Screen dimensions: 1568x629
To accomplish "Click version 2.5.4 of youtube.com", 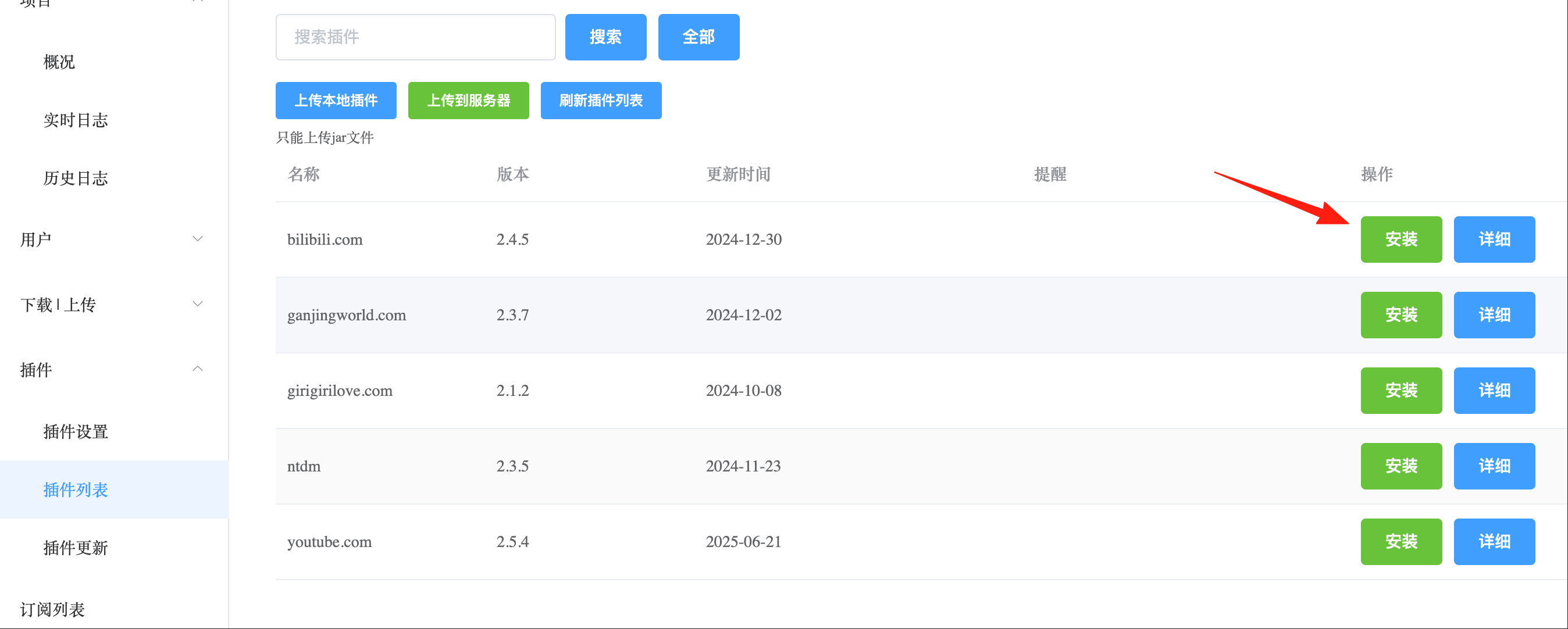I will (512, 541).
